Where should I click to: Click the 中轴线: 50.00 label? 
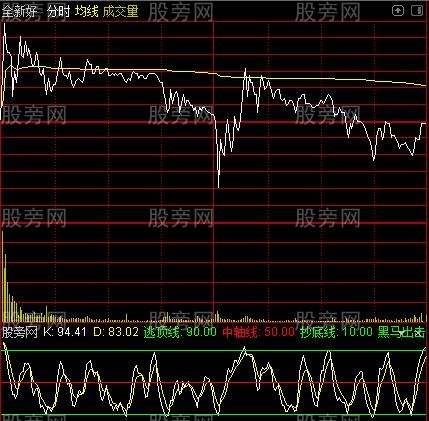point(258,332)
